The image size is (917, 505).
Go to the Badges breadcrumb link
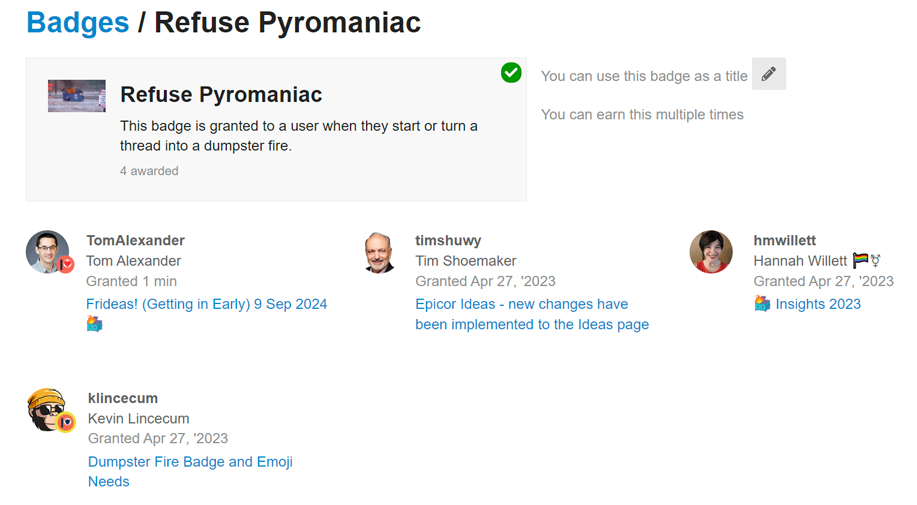pos(78,22)
